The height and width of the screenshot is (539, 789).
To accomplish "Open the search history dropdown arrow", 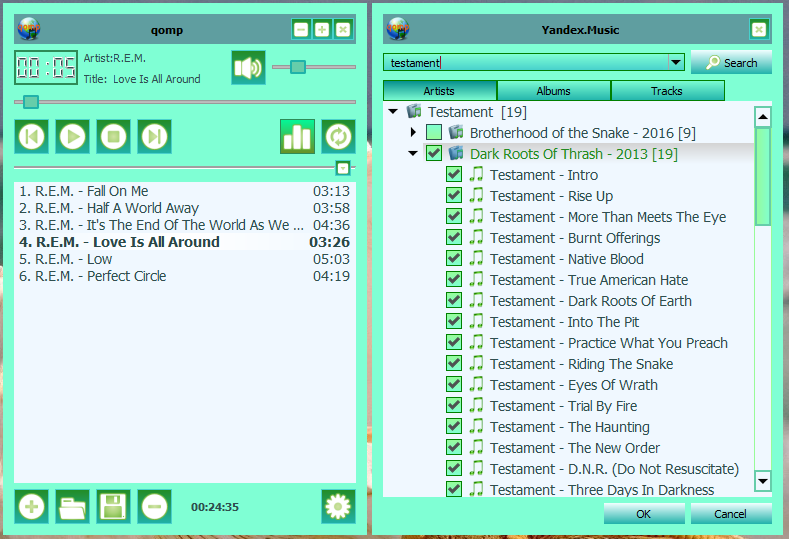I will pyautogui.click(x=676, y=62).
